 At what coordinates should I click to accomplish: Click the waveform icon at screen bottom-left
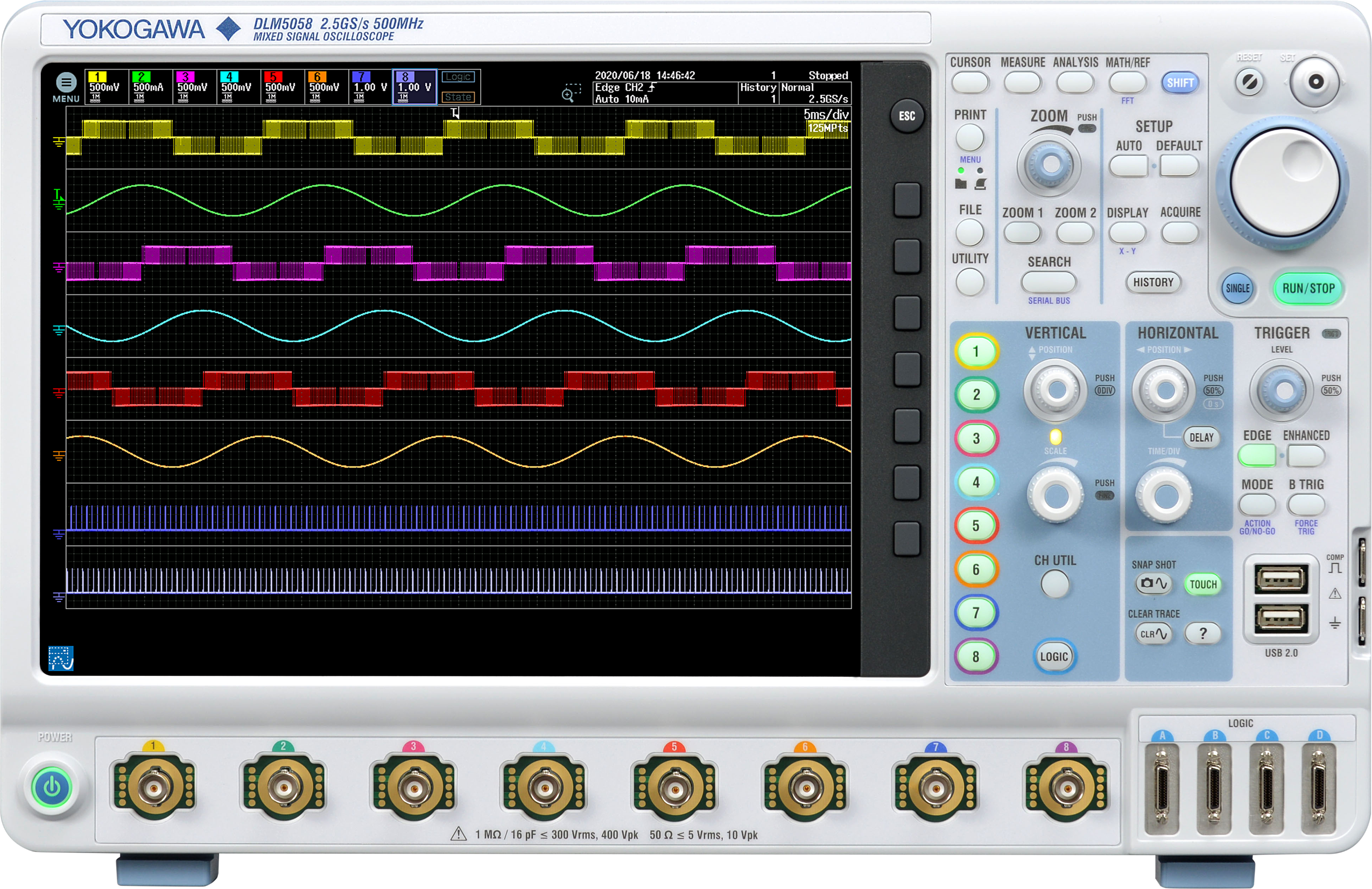click(61, 658)
